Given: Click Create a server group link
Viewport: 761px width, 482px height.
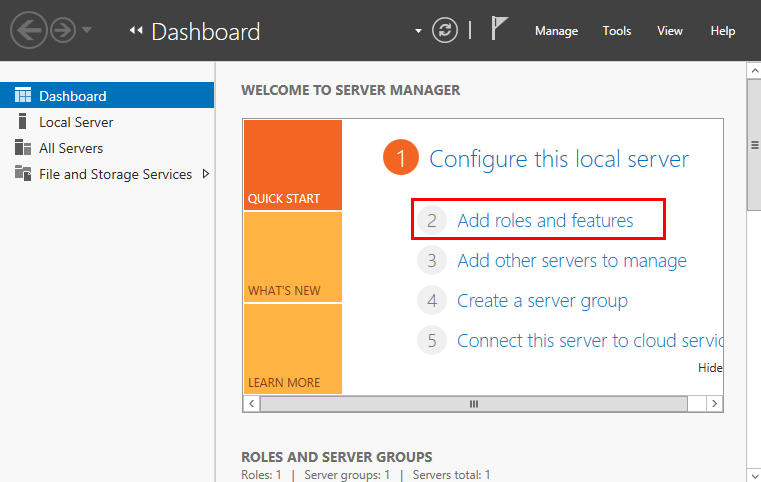Looking at the screenshot, I should (x=542, y=301).
